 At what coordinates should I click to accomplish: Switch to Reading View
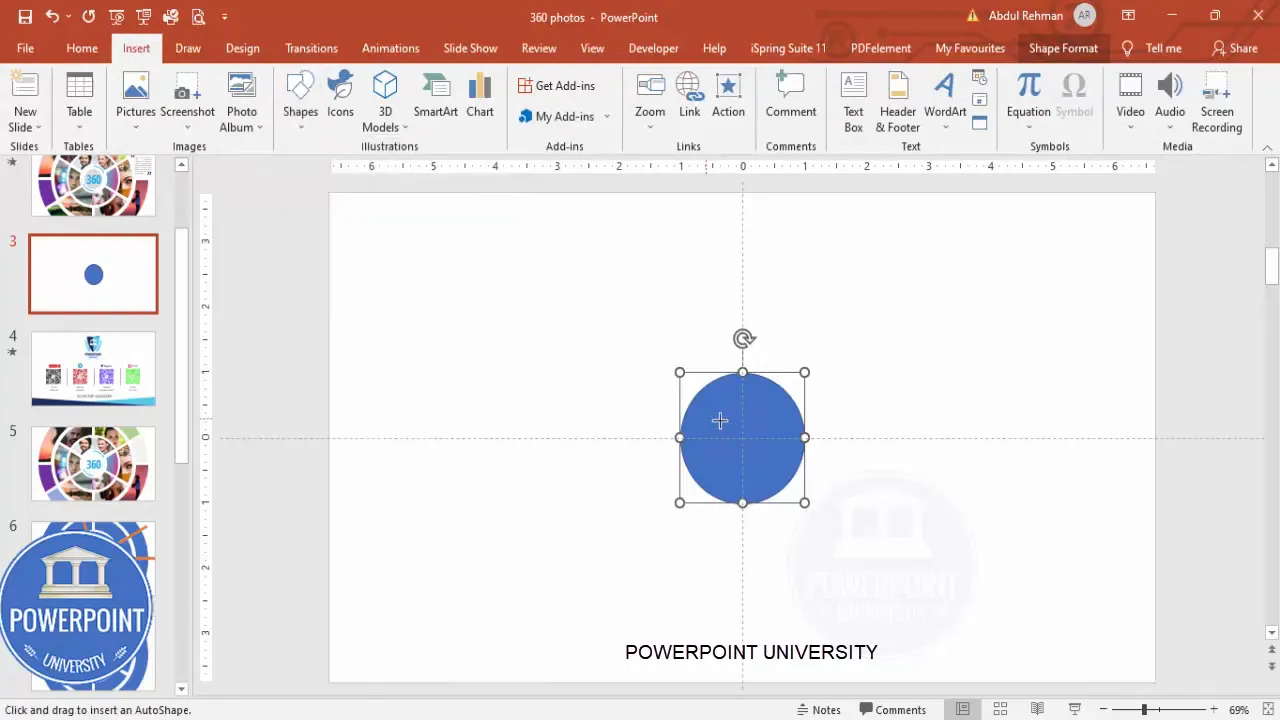coord(1037,710)
